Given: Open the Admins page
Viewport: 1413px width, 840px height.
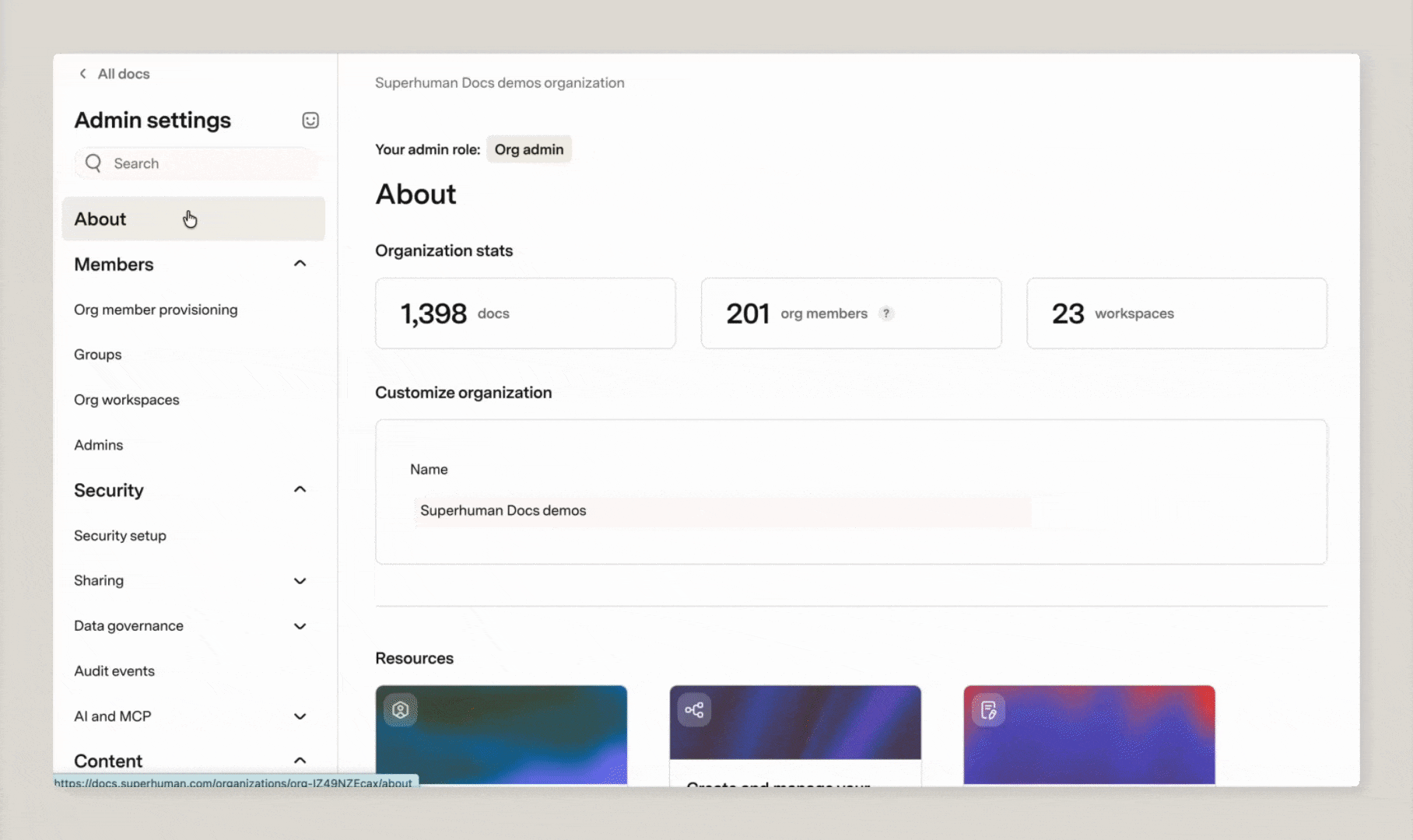Looking at the screenshot, I should (x=99, y=445).
